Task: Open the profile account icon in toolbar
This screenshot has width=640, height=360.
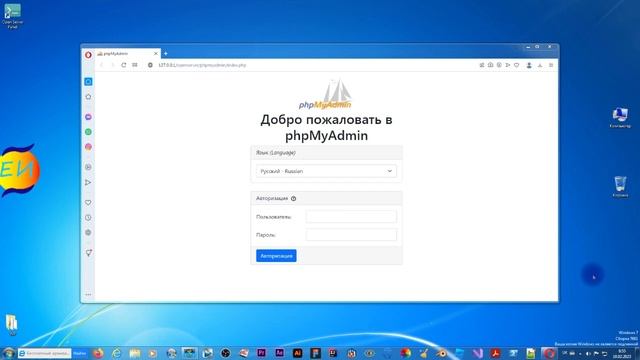Action: point(529,65)
